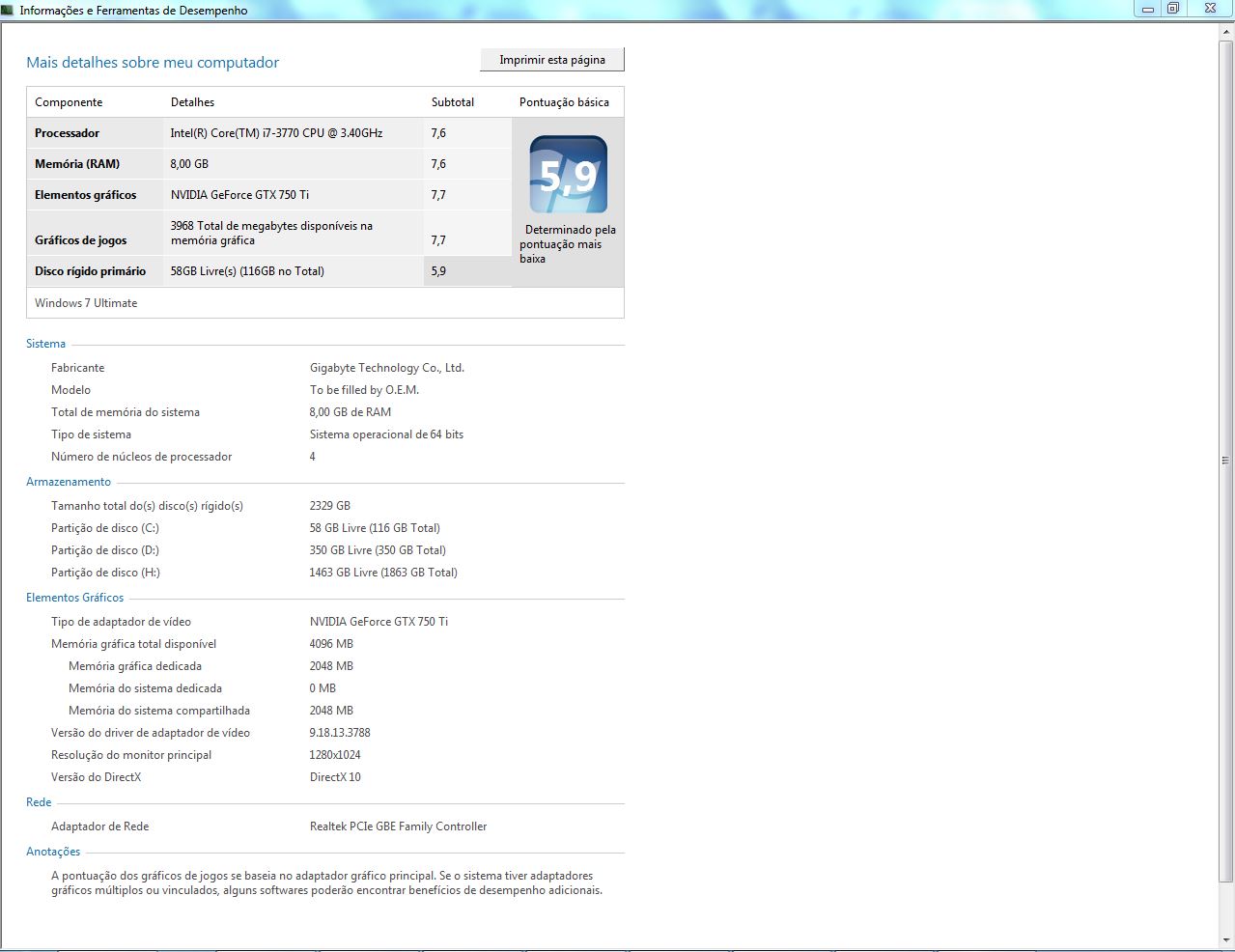The image size is (1235, 952).
Task: Click the 'Determinado pela pontuação mais baixa' text
Action: point(568,244)
